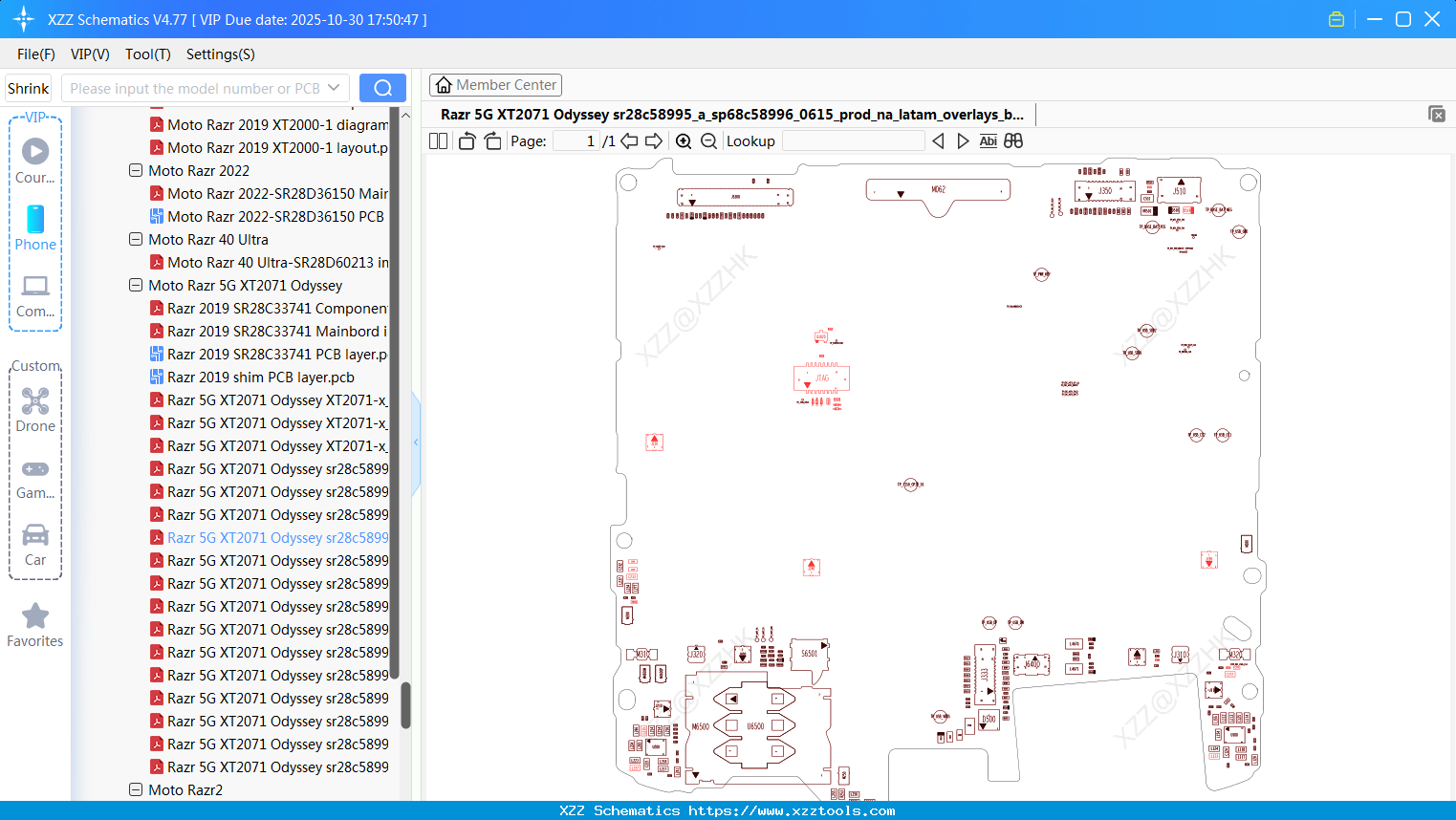Close the document tab panel icon
The image size is (1456, 820).
1437,114
